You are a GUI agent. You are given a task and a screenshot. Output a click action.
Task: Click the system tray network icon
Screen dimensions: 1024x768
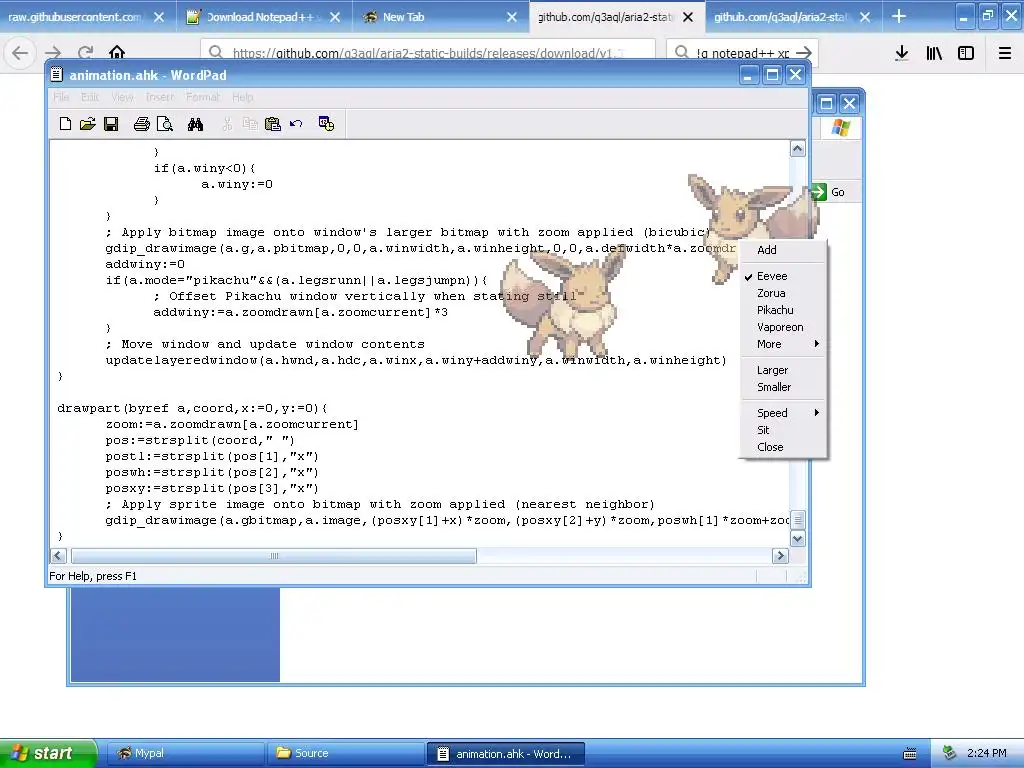(950, 753)
